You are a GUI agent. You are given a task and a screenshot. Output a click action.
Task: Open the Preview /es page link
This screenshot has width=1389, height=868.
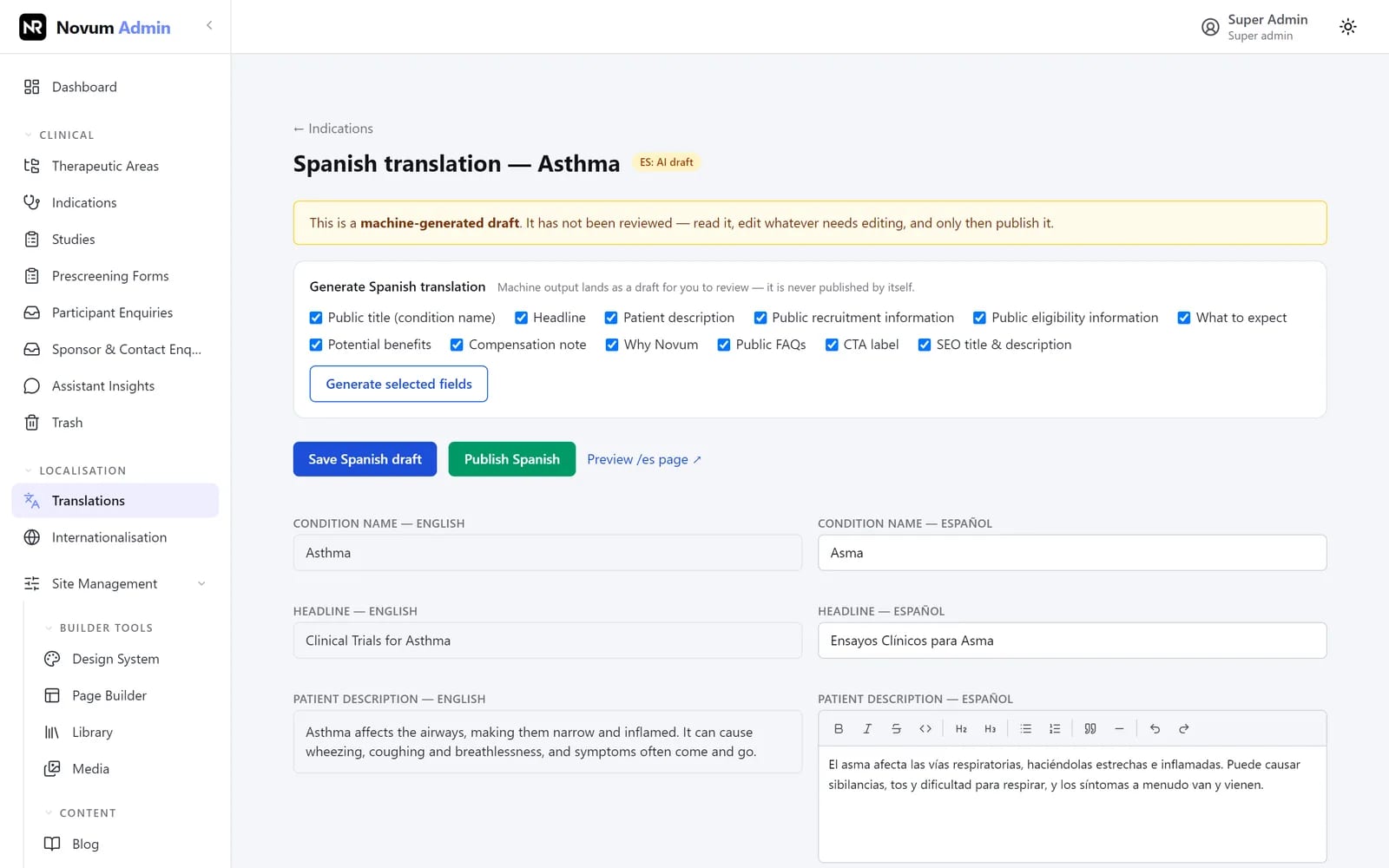tap(644, 459)
